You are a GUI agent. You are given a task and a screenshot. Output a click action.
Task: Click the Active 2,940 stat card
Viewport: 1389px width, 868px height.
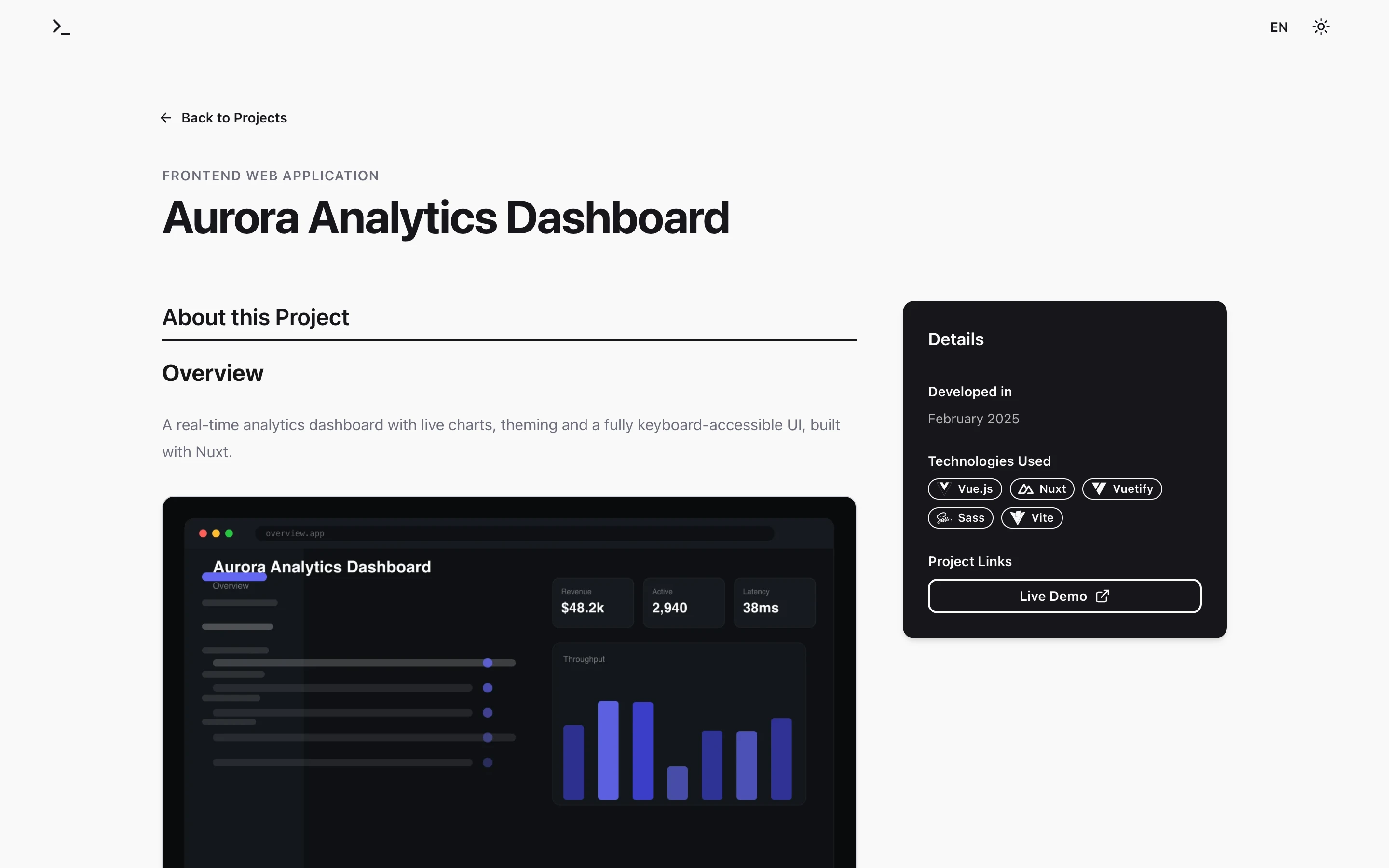click(x=683, y=603)
